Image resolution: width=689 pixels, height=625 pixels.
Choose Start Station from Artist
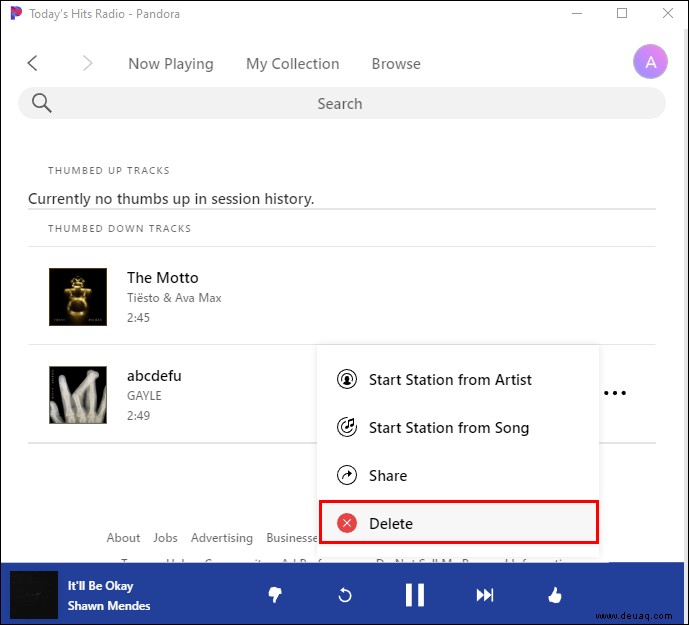point(458,379)
